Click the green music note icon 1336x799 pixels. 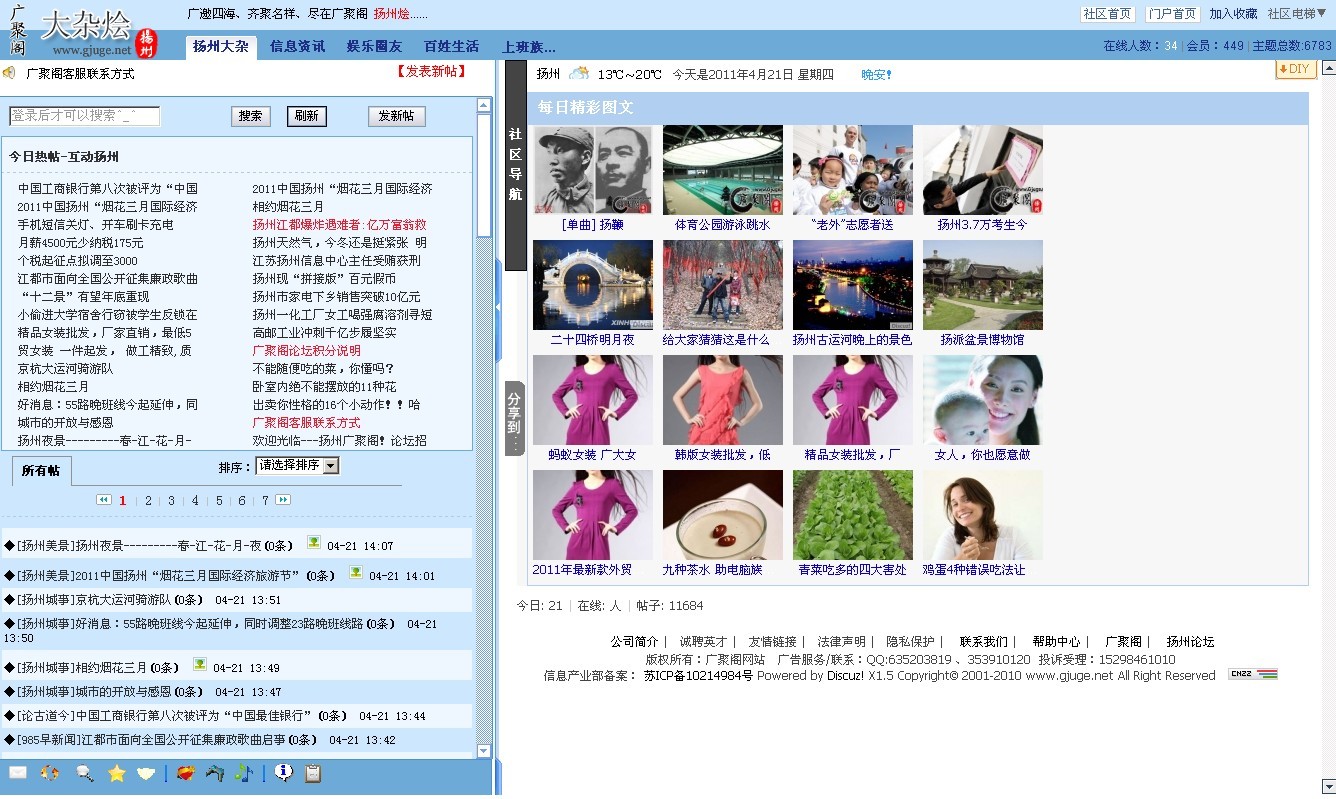coord(243,773)
